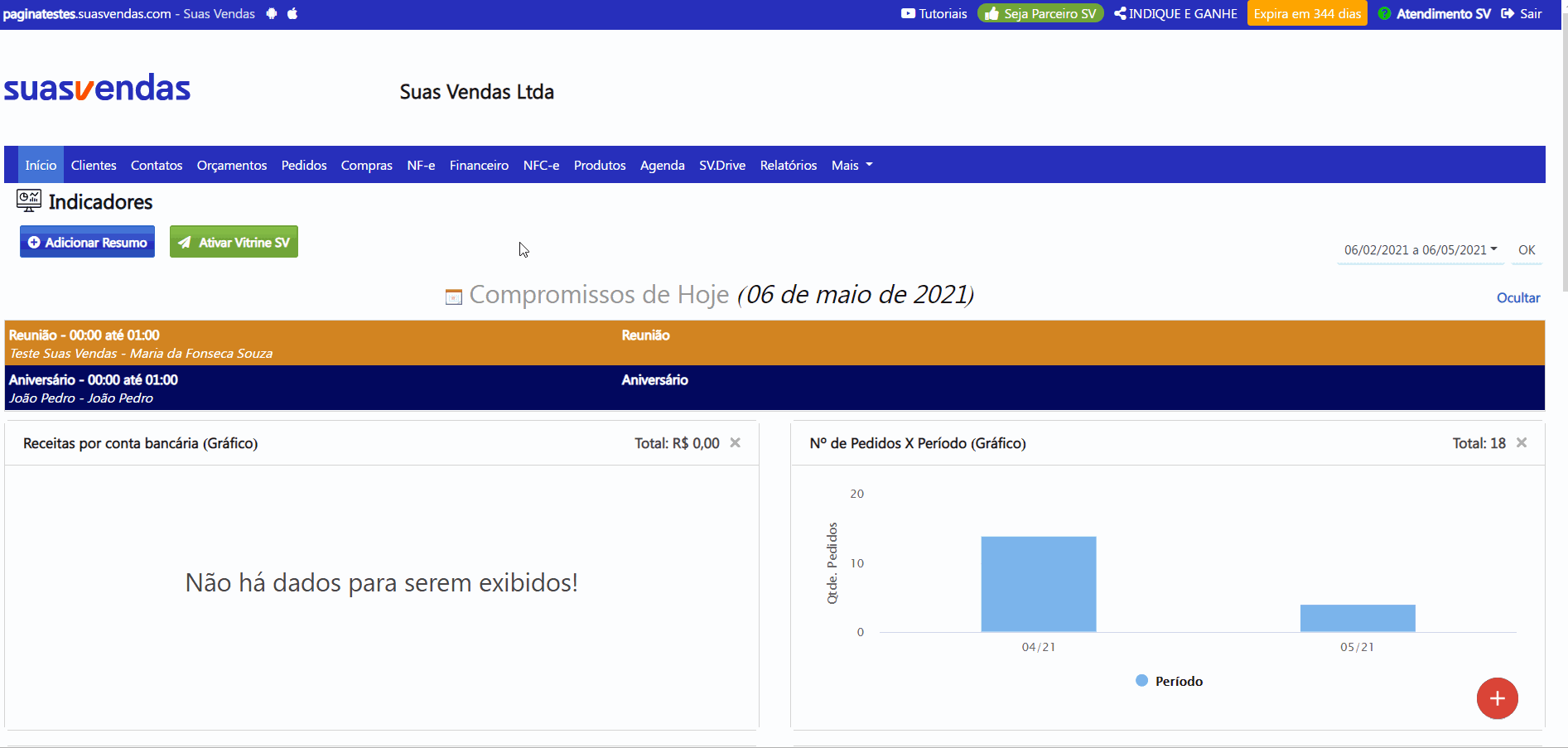Click Adicionar Resumo button

(88, 242)
